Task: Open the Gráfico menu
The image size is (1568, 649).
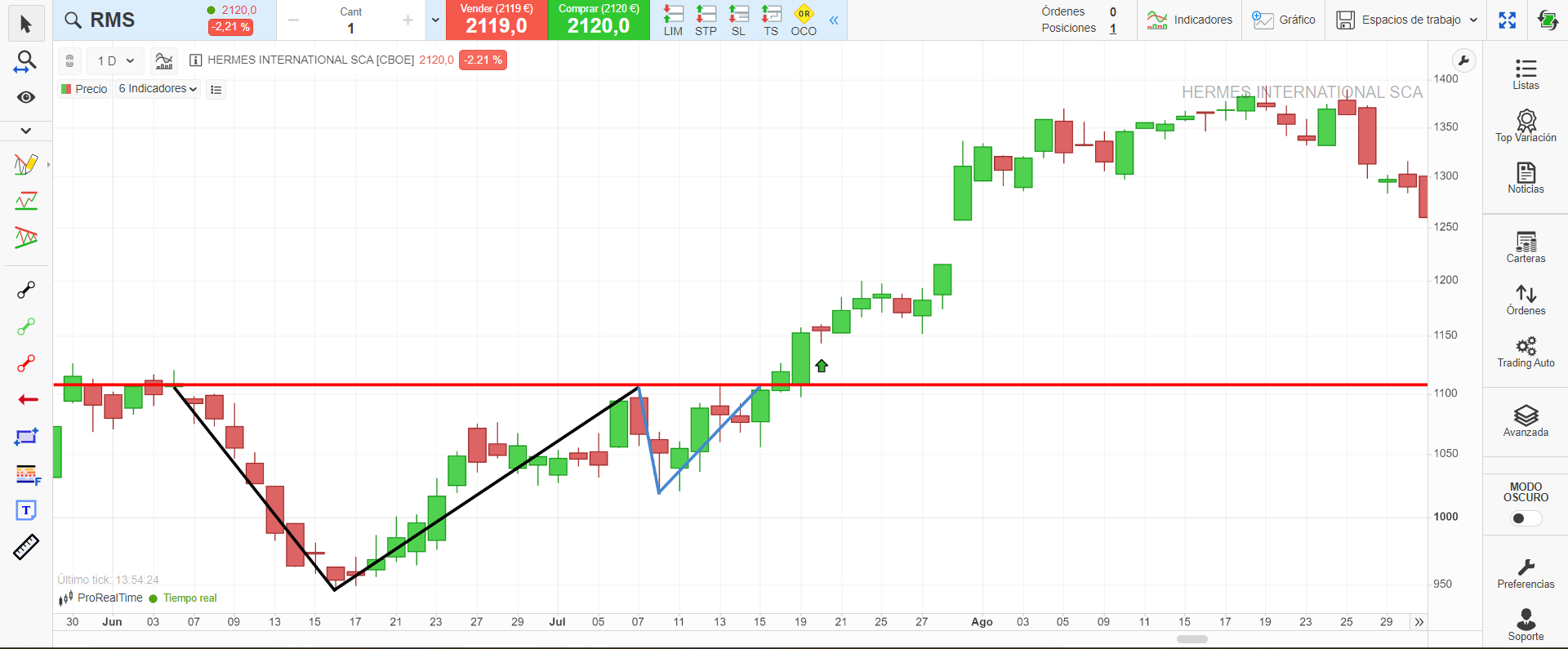Action: (x=1284, y=20)
